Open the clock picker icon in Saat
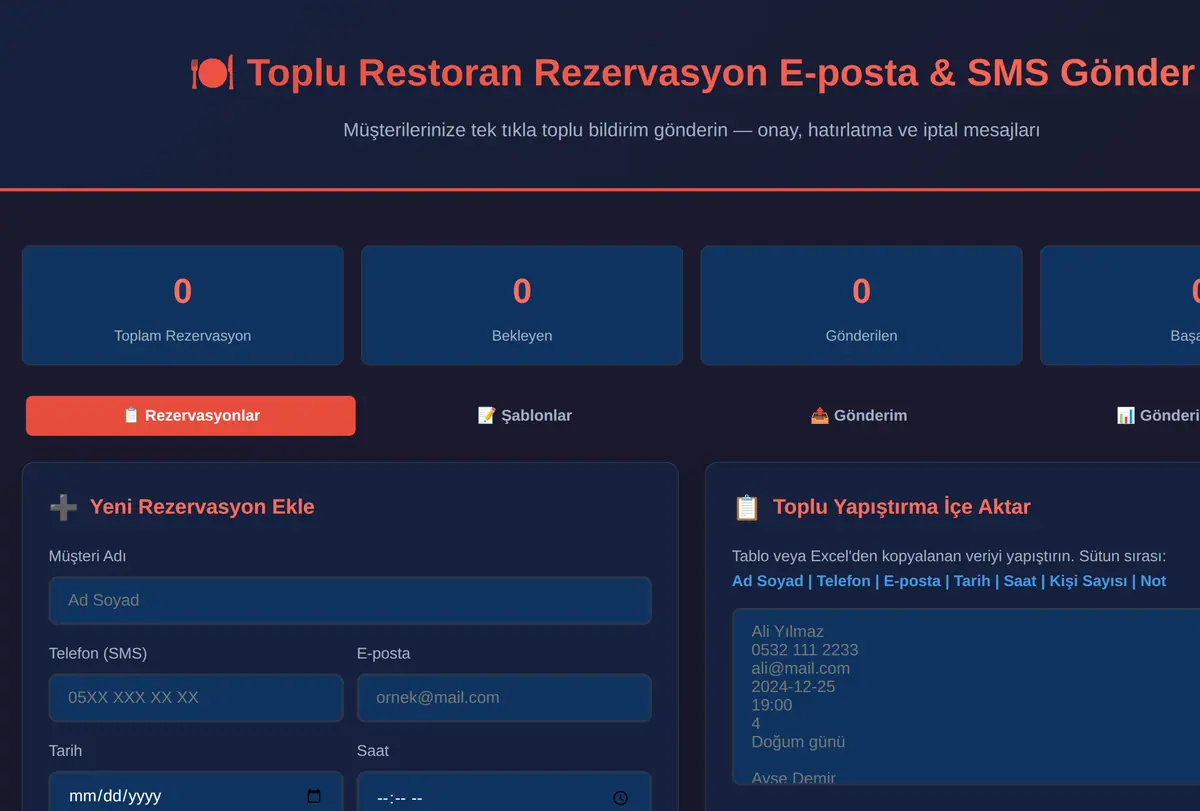The image size is (1200, 811). (x=620, y=798)
